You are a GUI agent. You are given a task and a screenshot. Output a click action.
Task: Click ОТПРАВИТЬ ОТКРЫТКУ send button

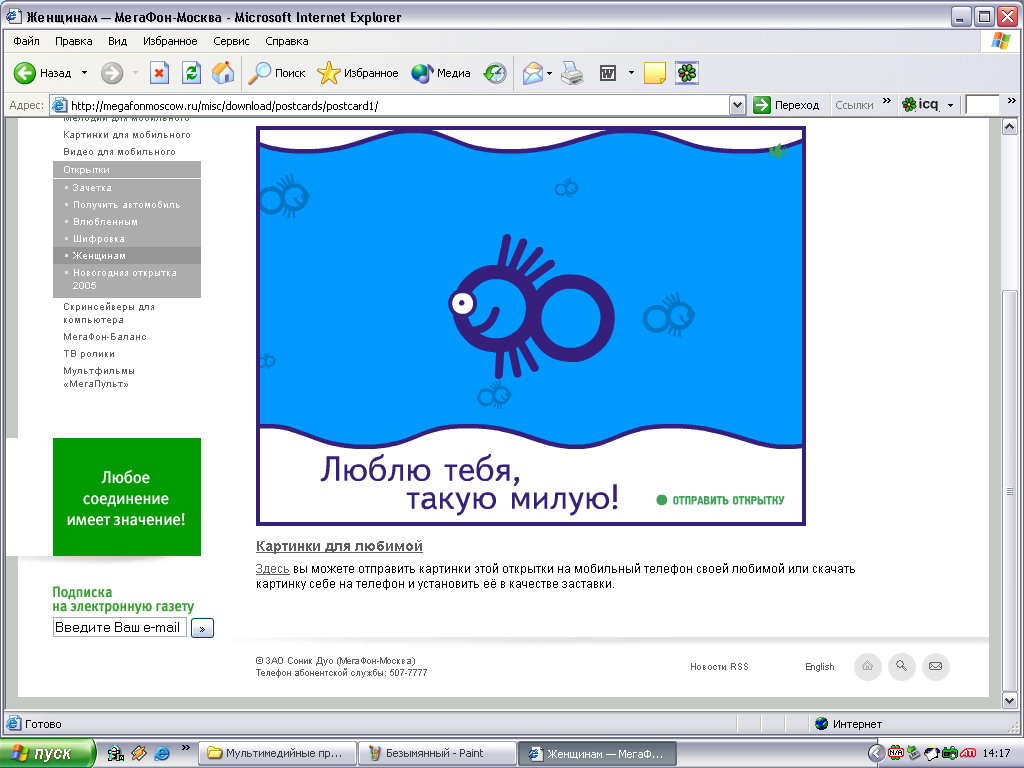(720, 500)
